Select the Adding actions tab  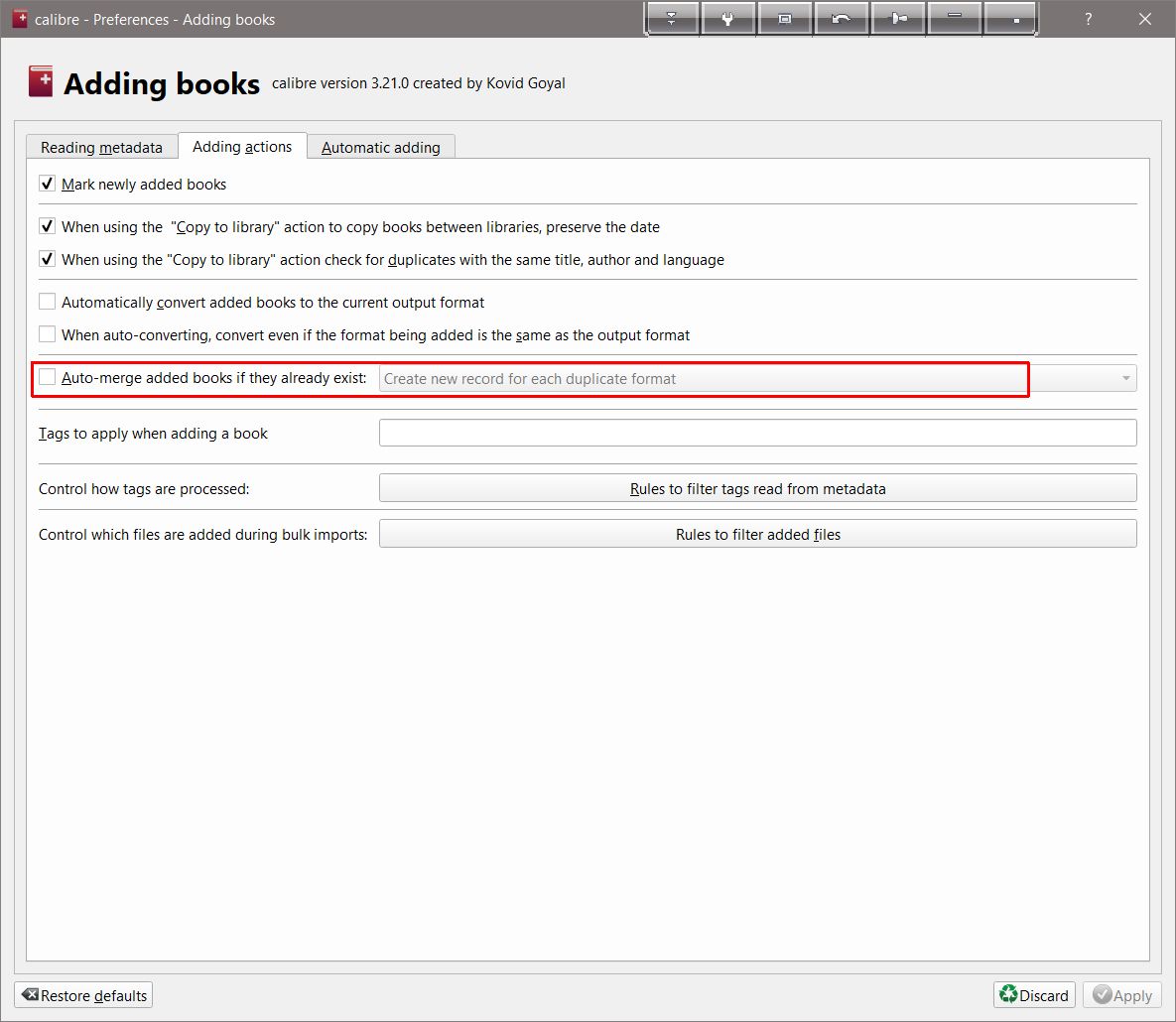(x=242, y=146)
